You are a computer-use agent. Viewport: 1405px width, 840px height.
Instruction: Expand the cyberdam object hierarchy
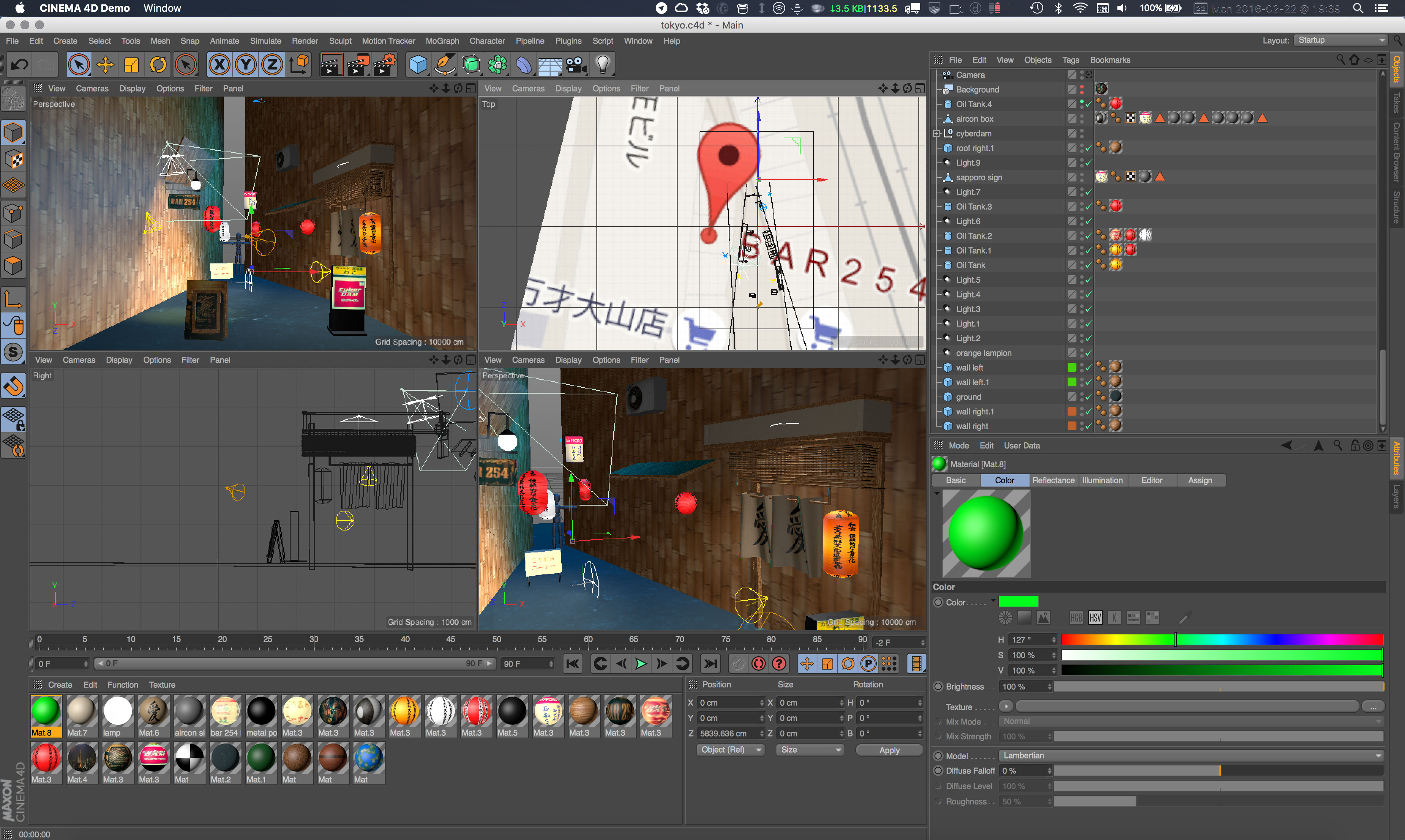coord(937,134)
